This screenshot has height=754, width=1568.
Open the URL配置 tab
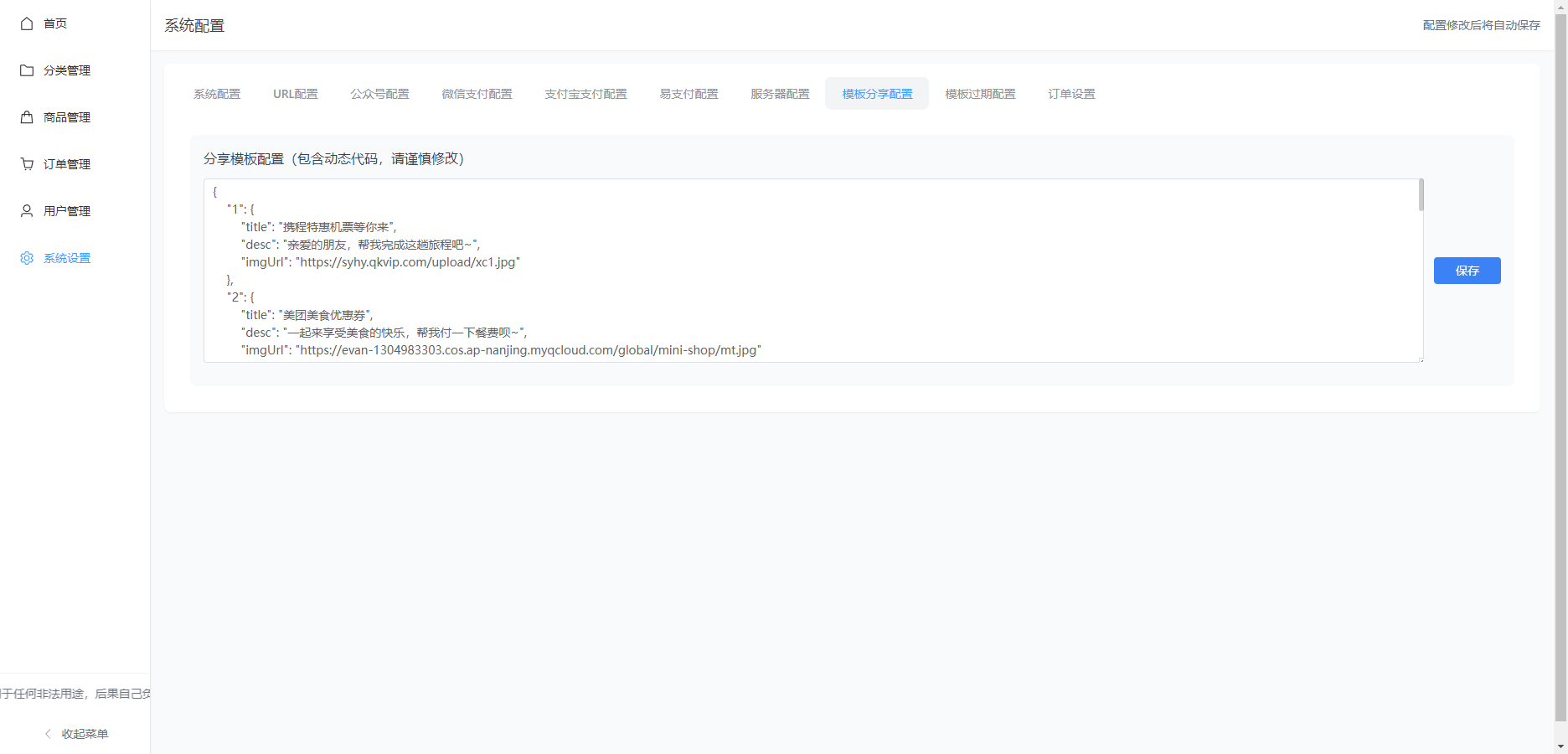tap(295, 94)
